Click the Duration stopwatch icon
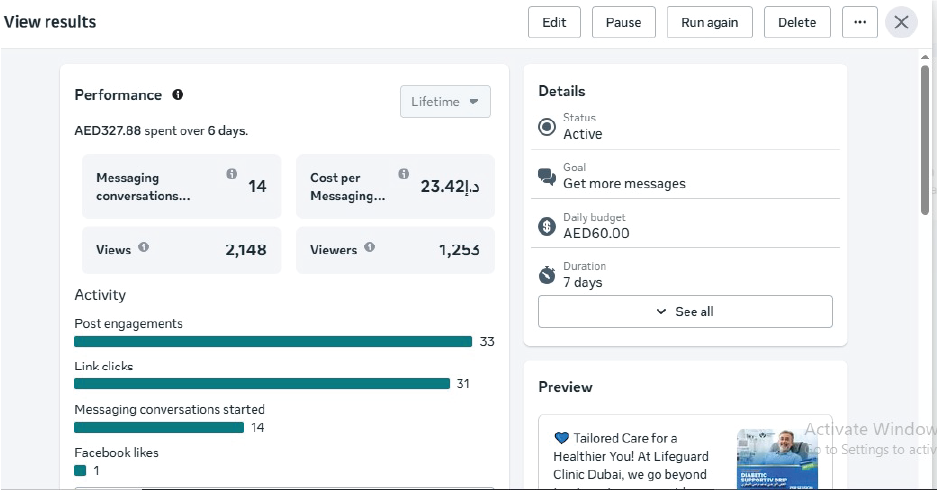Screen dimensions: 938x490 click(547, 275)
